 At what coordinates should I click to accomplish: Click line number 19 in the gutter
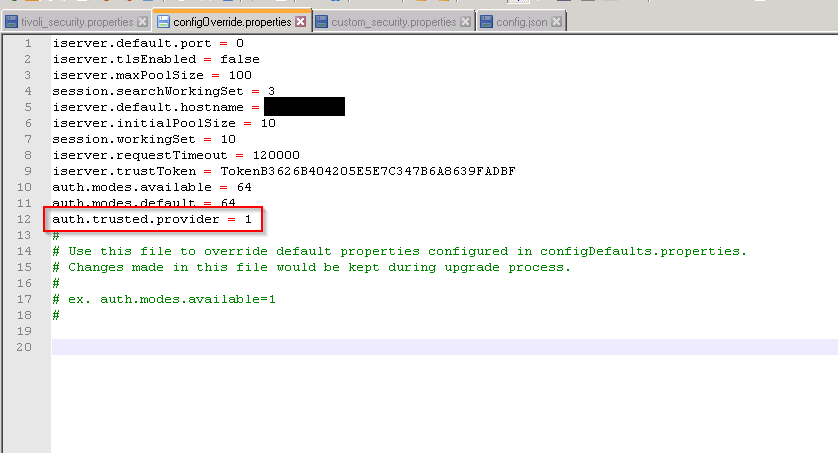[24, 332]
